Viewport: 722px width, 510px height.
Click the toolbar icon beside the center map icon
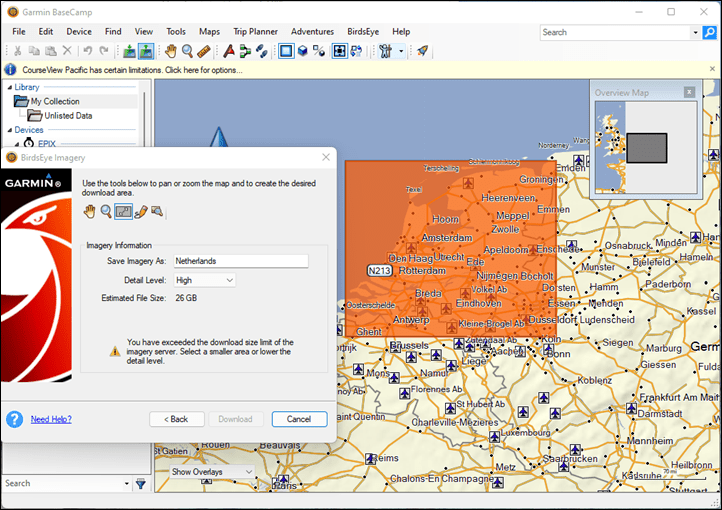356,51
